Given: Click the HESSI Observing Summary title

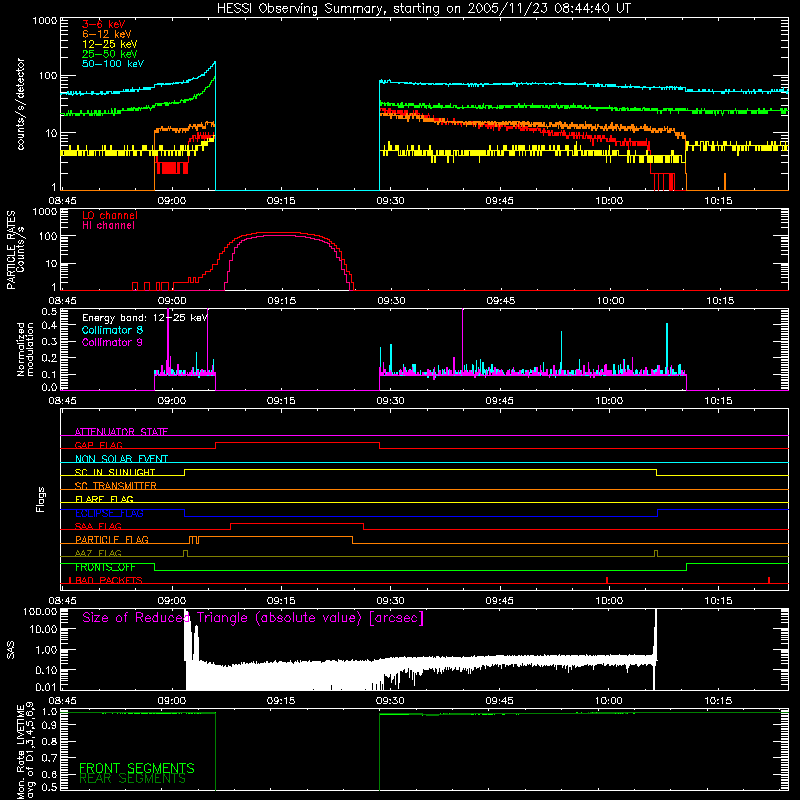Looking at the screenshot, I should (423, 9).
